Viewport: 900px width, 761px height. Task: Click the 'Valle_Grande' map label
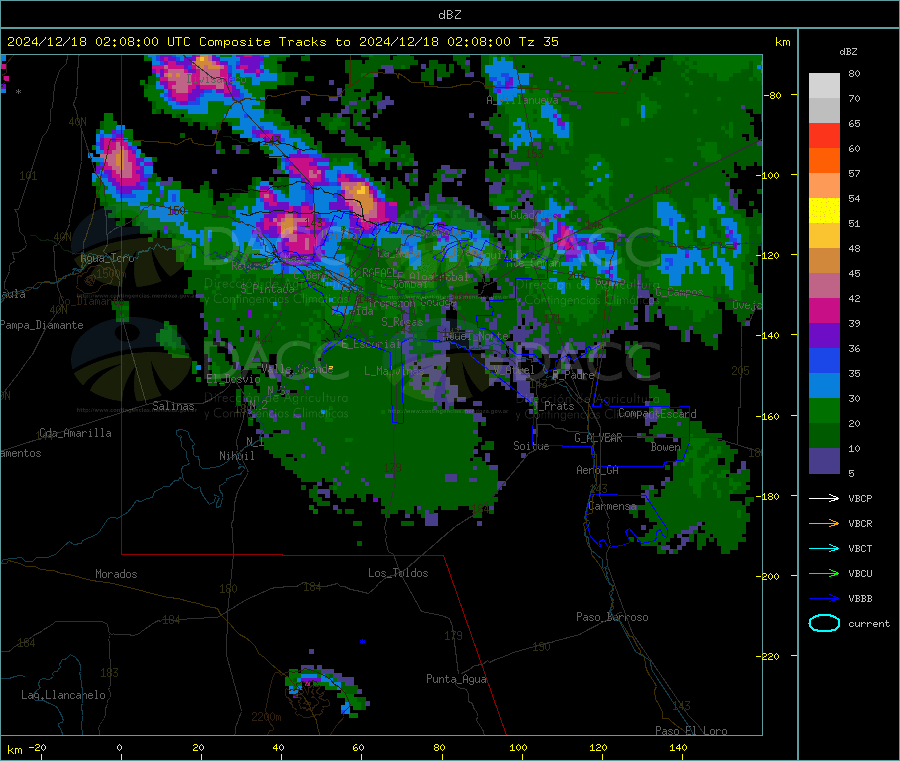[297, 369]
